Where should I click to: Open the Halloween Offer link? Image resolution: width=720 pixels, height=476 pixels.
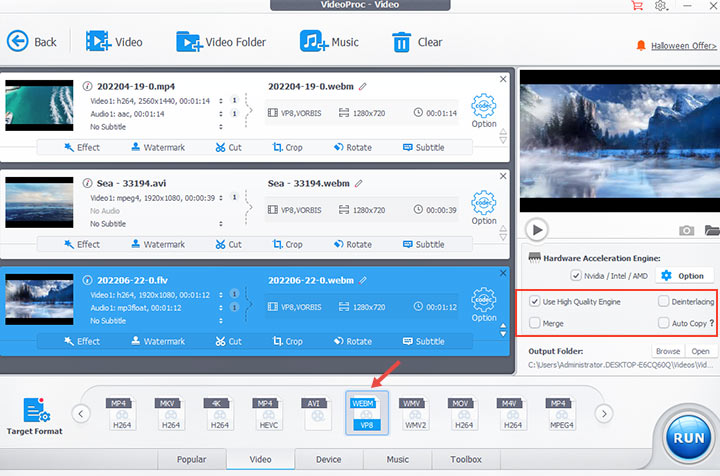[x=683, y=46]
